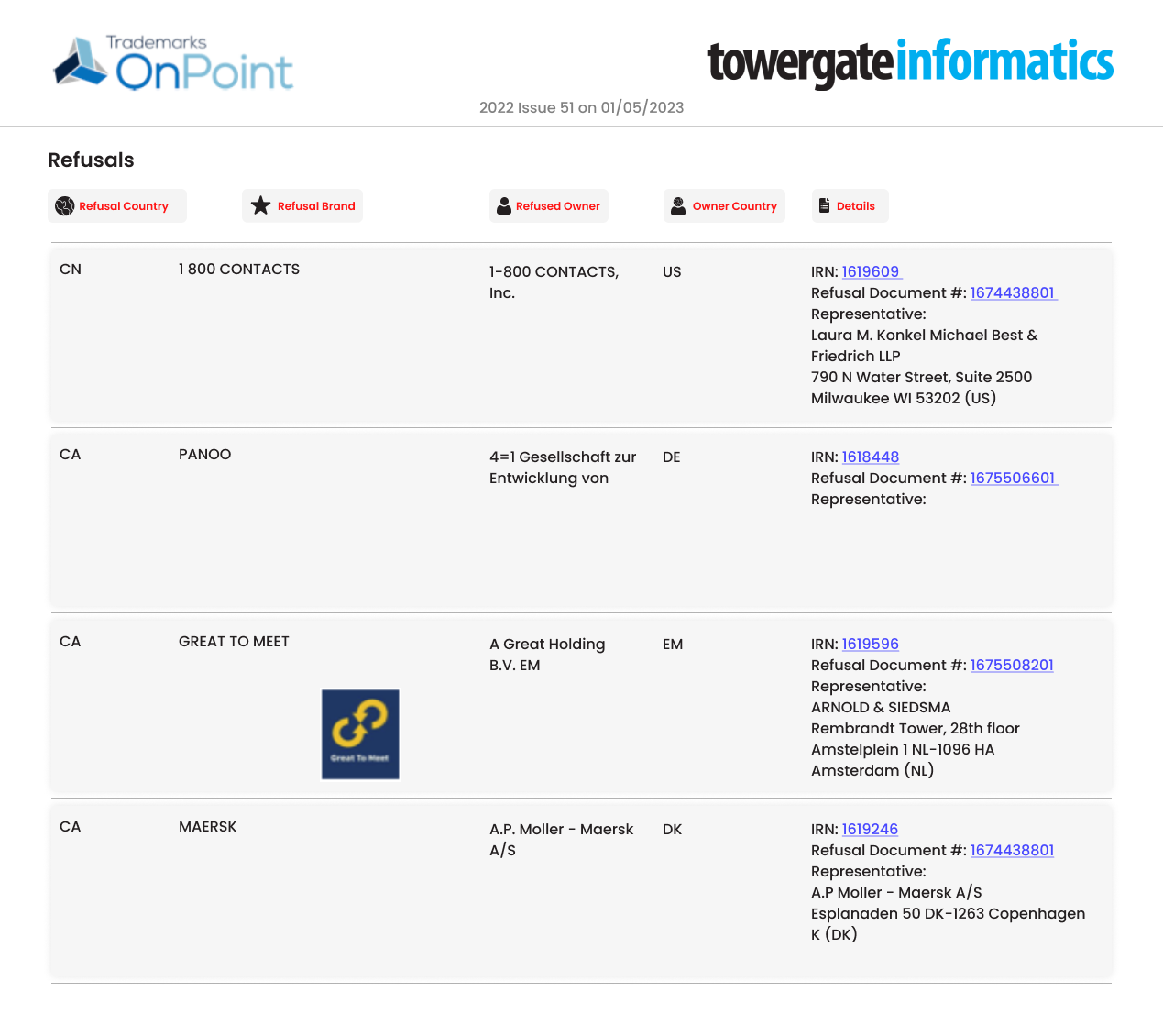Open IRN link 1619246
This screenshot has height=1036, width=1163.
point(870,829)
